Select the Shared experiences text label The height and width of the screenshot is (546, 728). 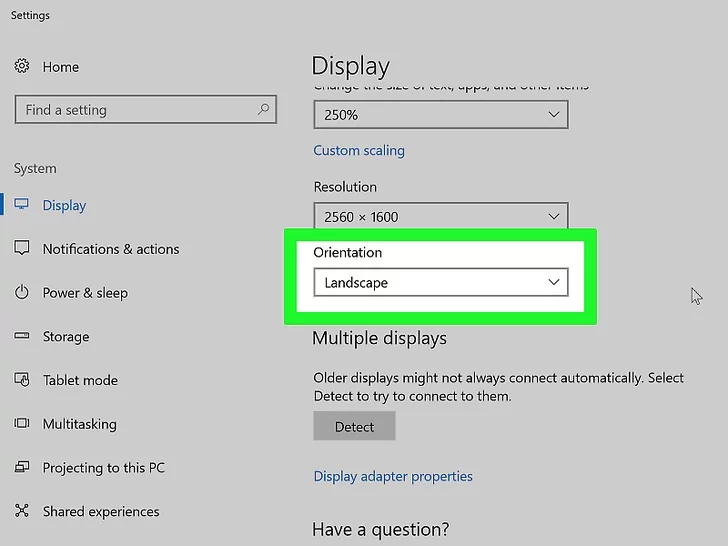click(x=101, y=511)
